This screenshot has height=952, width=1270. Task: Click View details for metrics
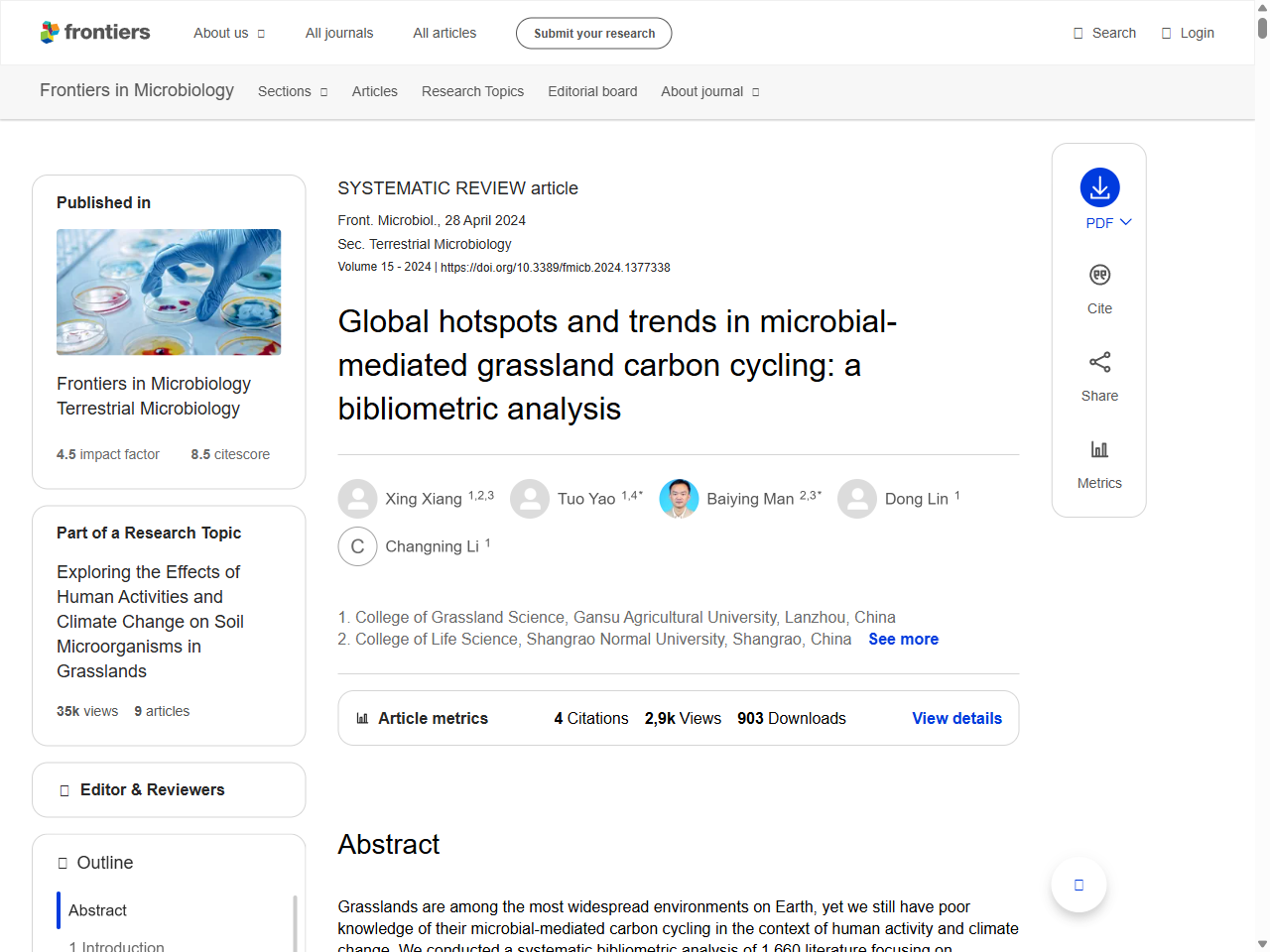pyautogui.click(x=956, y=718)
